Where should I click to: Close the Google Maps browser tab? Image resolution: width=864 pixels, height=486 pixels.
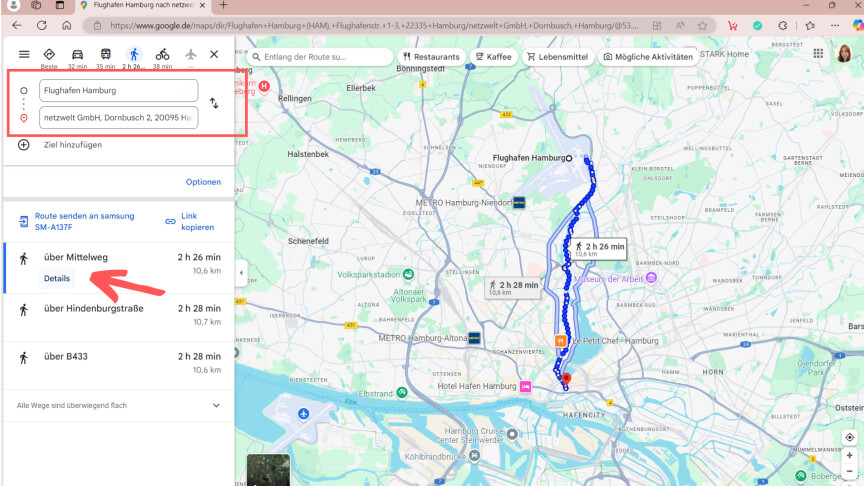(x=202, y=6)
